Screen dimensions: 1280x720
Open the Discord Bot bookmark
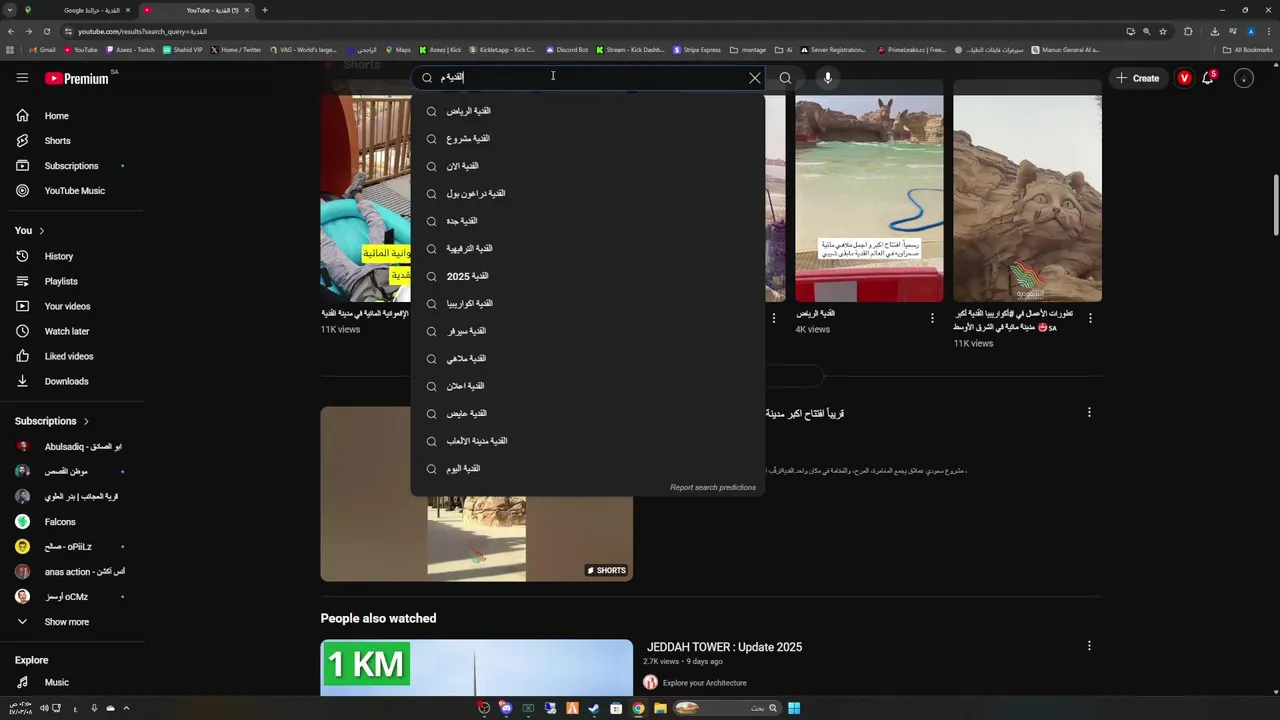click(x=567, y=50)
